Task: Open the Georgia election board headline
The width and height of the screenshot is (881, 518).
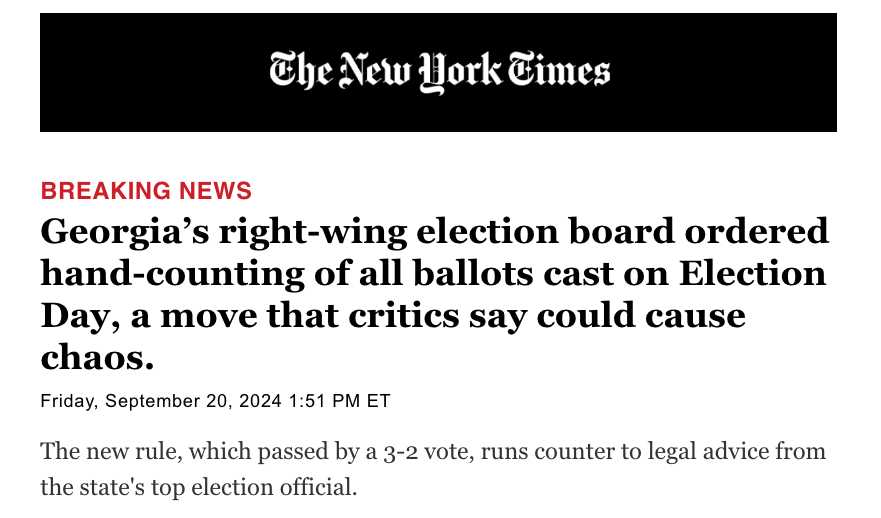Action: coord(434,294)
